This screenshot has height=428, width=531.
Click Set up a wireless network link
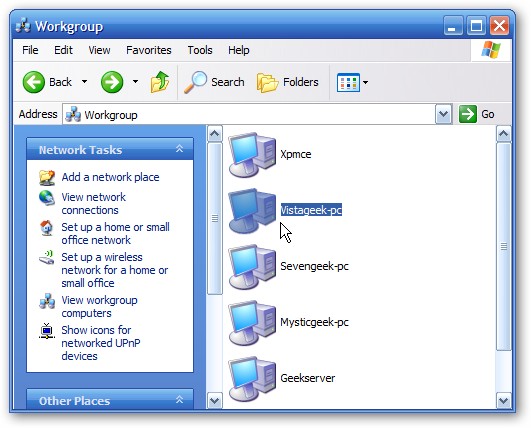(x=114, y=270)
